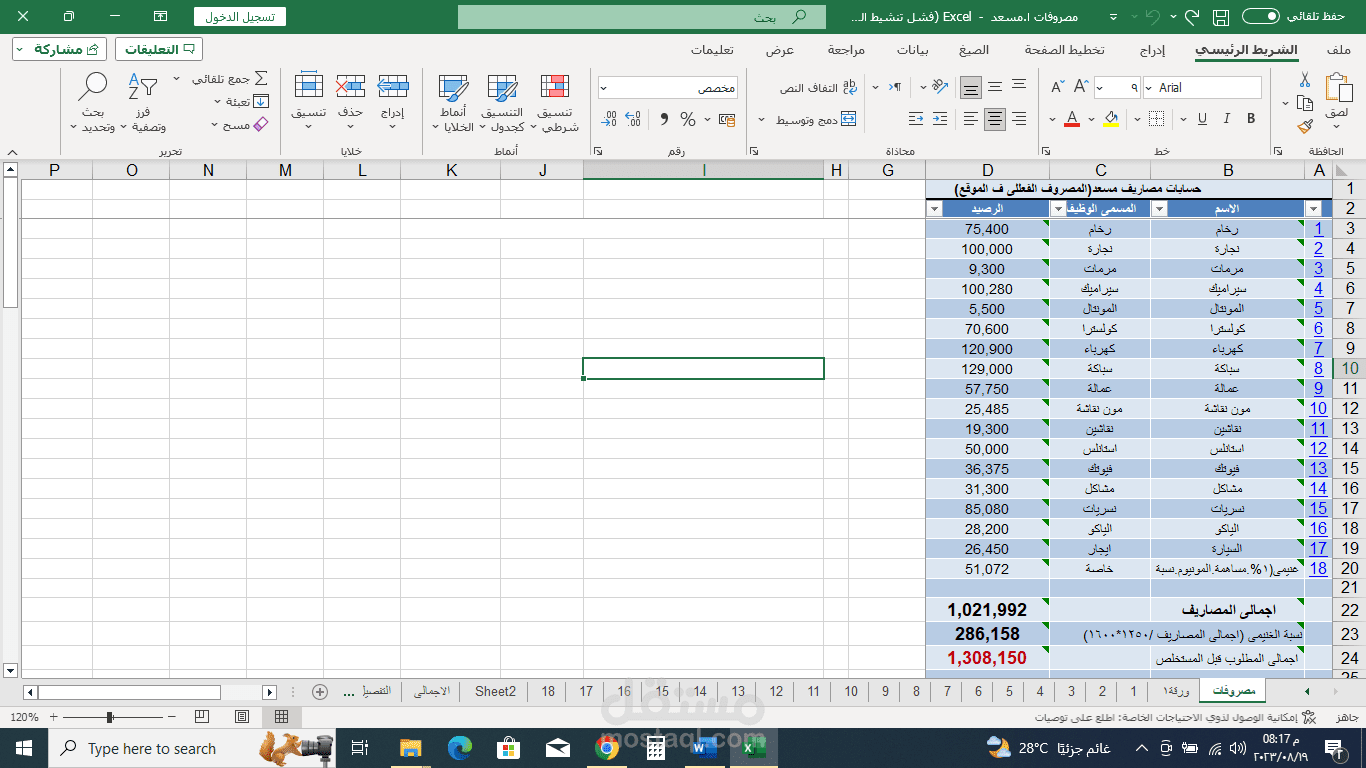
Task: Open the المسمى الوظيفي filter dropdown
Action: click(1058, 209)
